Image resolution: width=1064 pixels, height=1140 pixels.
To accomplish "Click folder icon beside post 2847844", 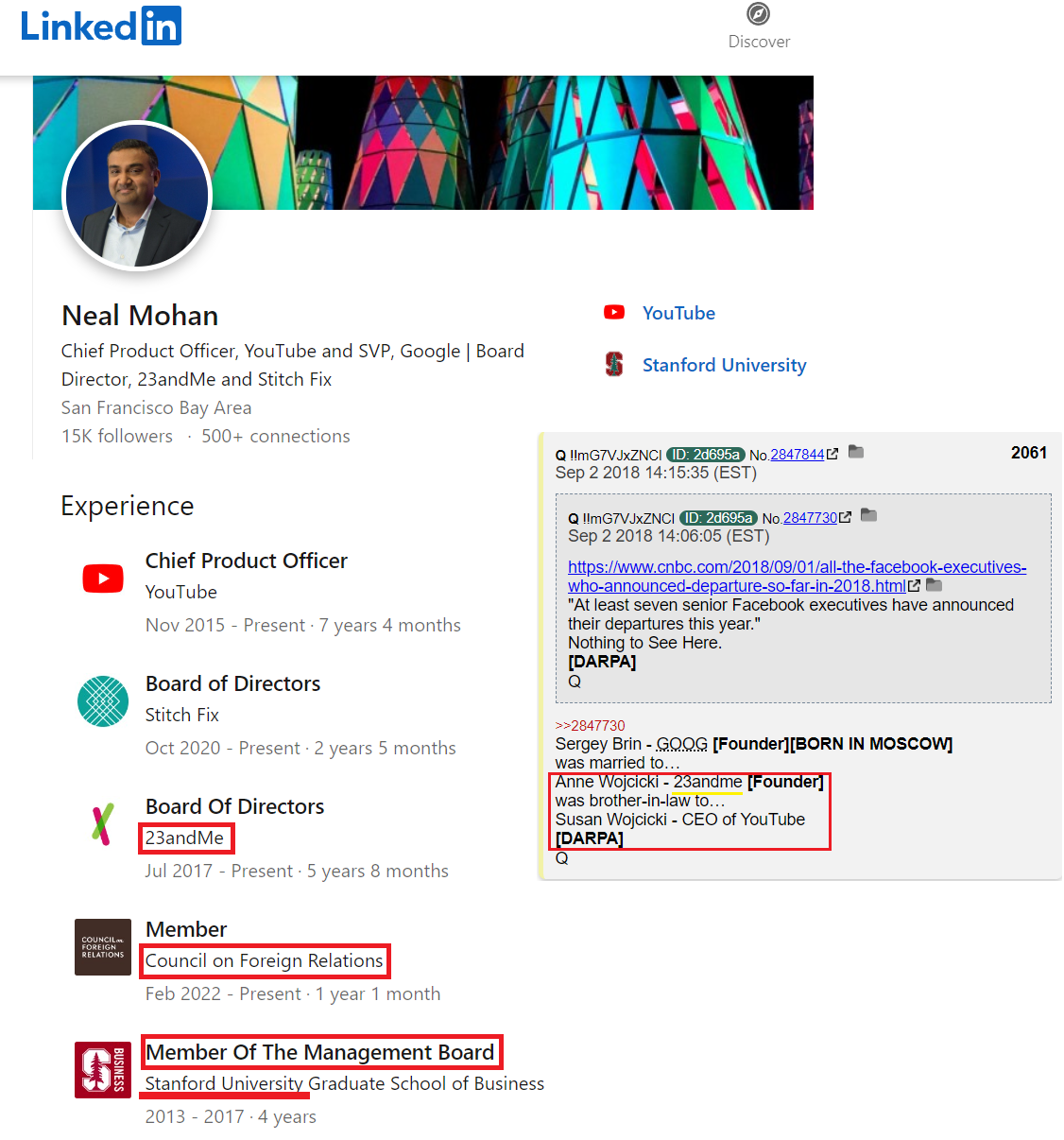I will [x=856, y=452].
